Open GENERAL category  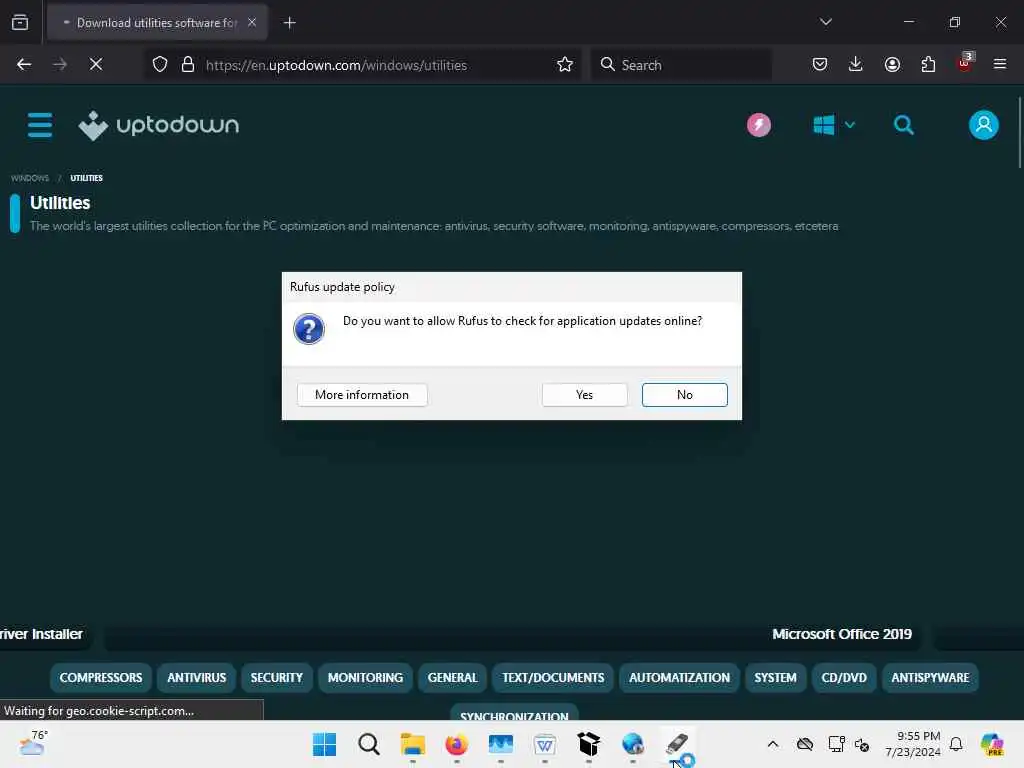click(x=453, y=678)
